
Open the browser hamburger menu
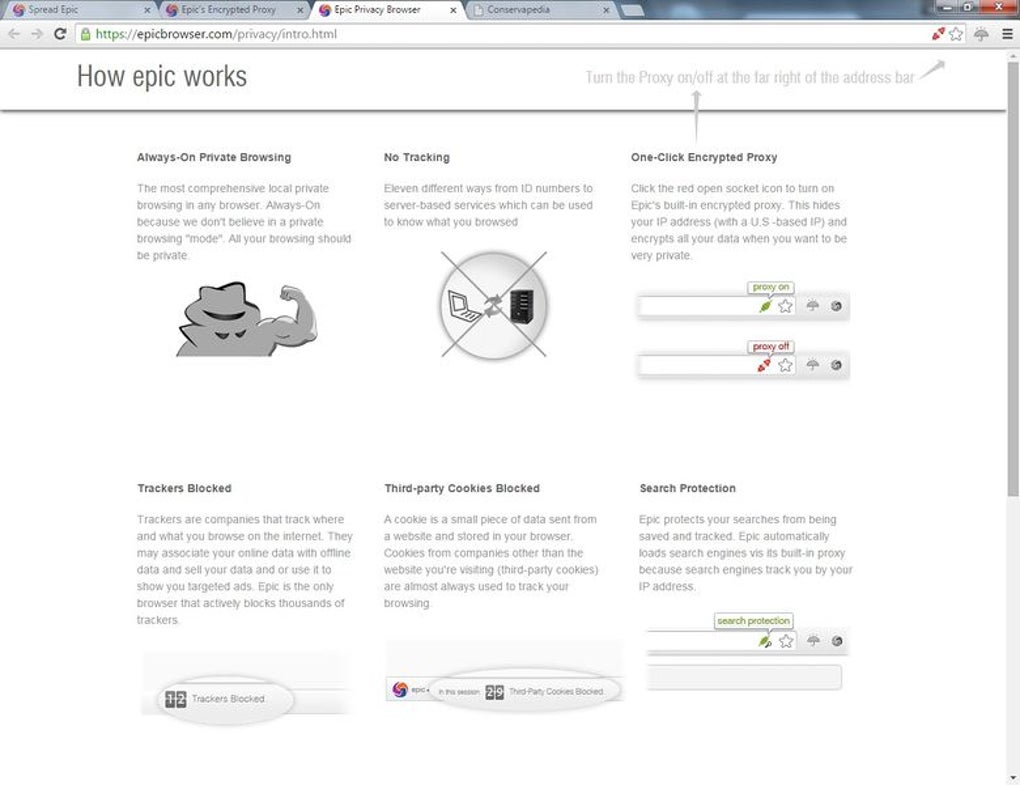[x=1007, y=34]
